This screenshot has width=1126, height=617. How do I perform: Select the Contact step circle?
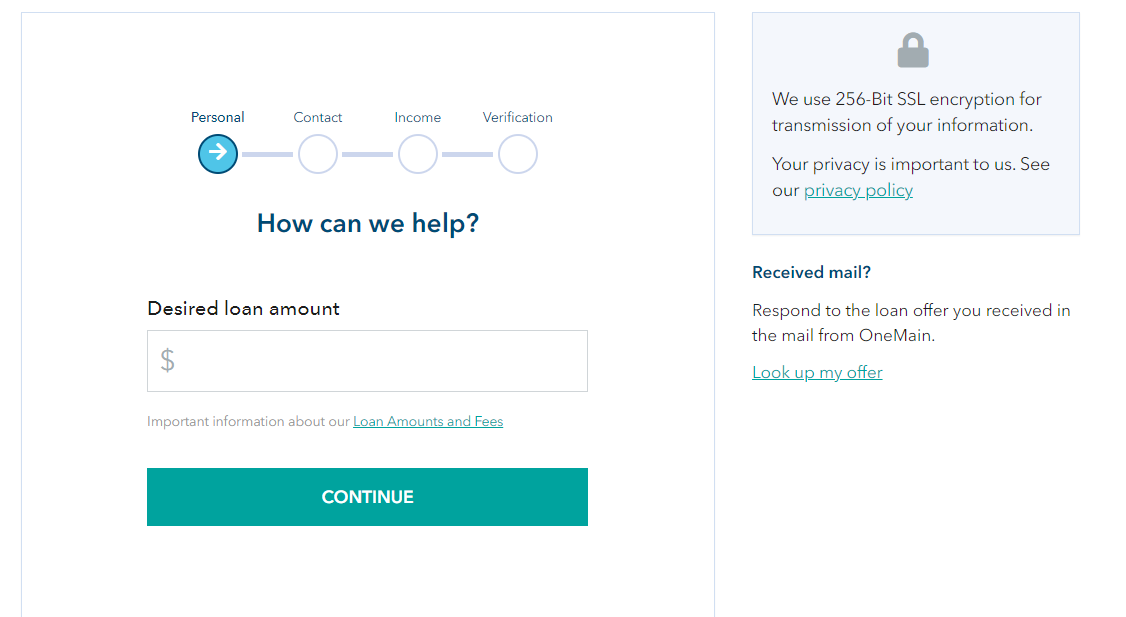(317, 154)
